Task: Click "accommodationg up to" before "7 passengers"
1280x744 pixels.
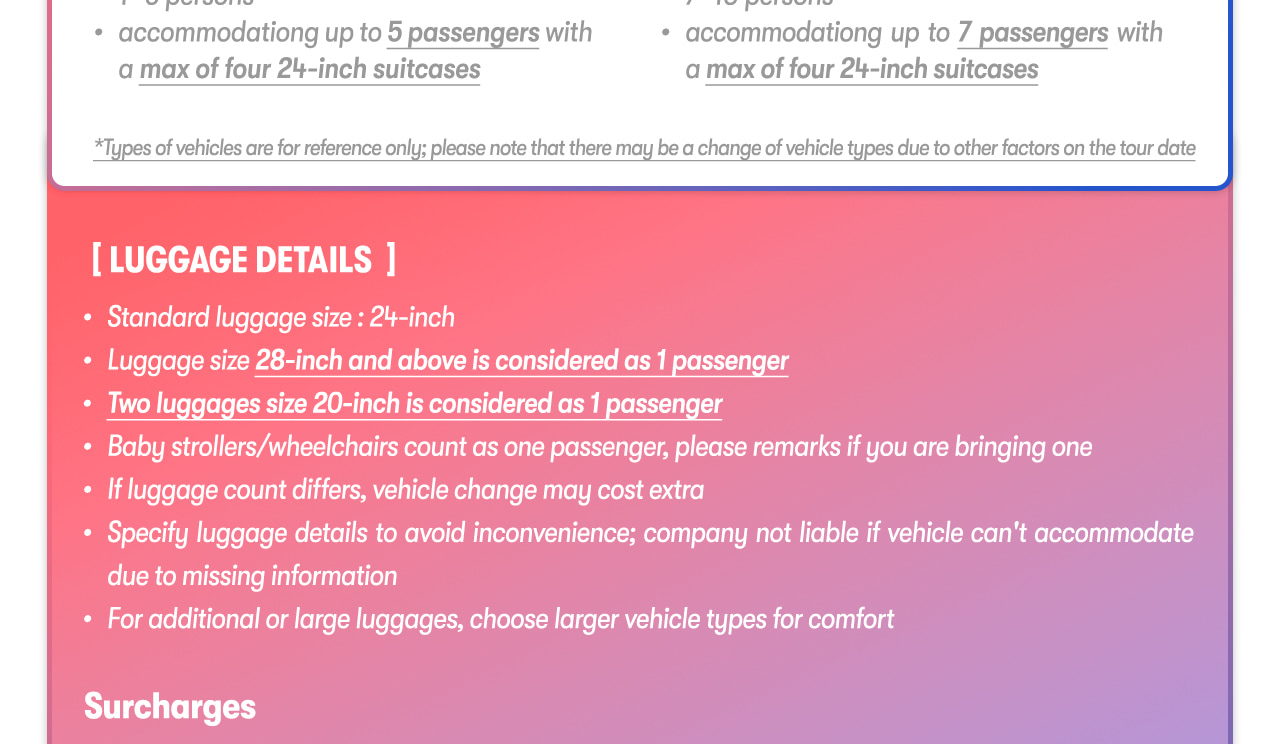Action: coord(817,33)
